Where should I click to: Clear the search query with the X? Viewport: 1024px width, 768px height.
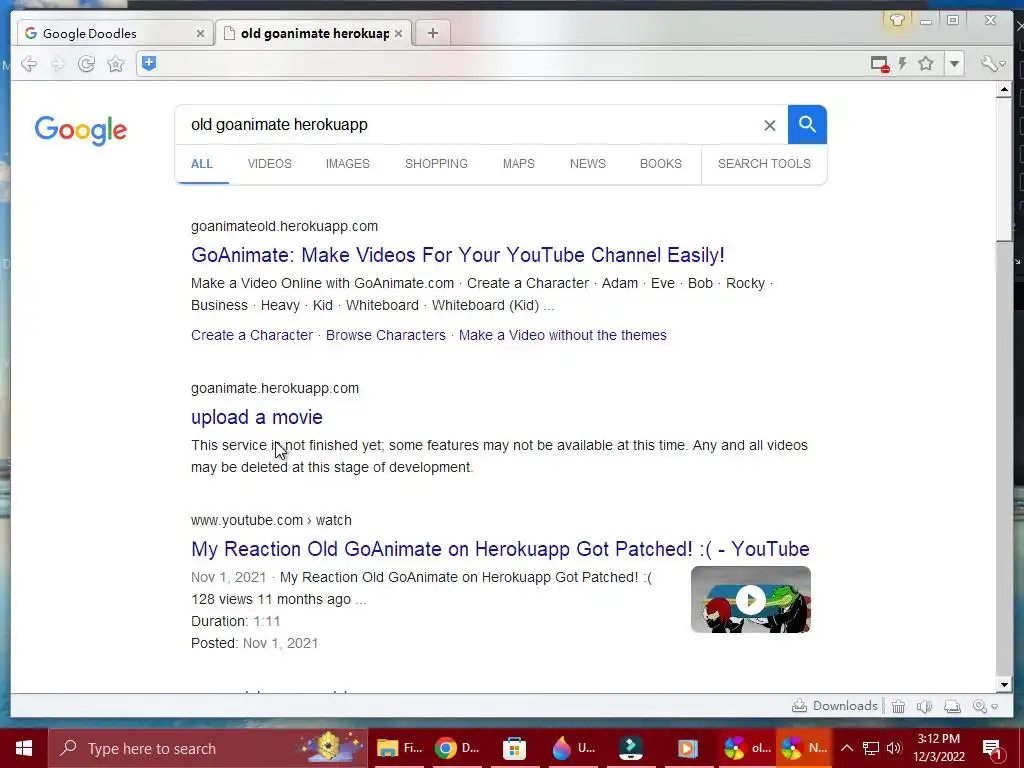click(770, 125)
